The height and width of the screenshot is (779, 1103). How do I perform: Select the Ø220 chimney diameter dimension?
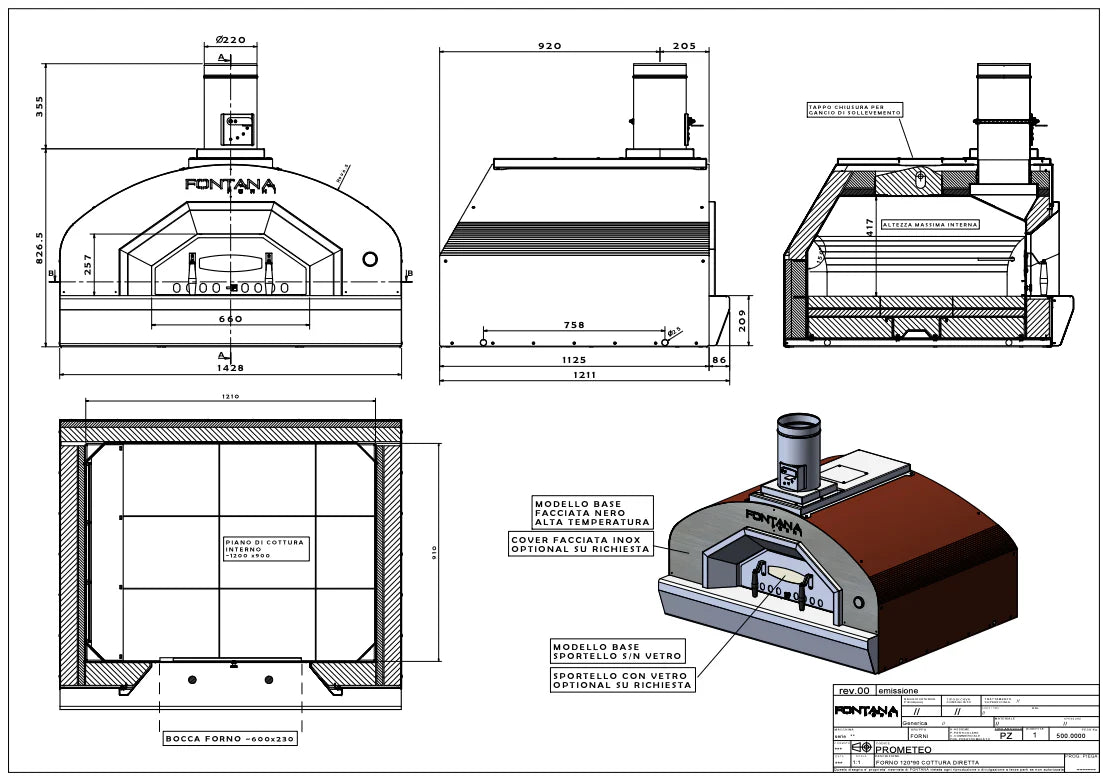pos(230,40)
